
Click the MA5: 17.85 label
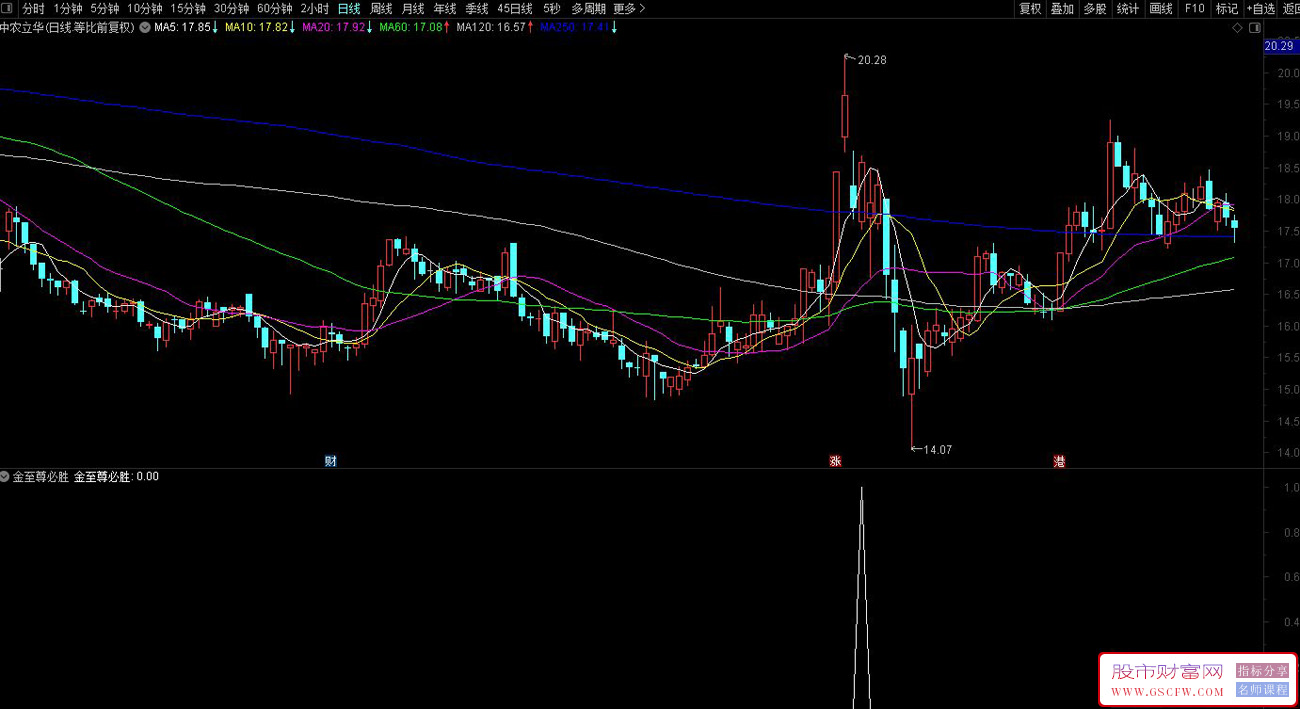tap(182, 28)
